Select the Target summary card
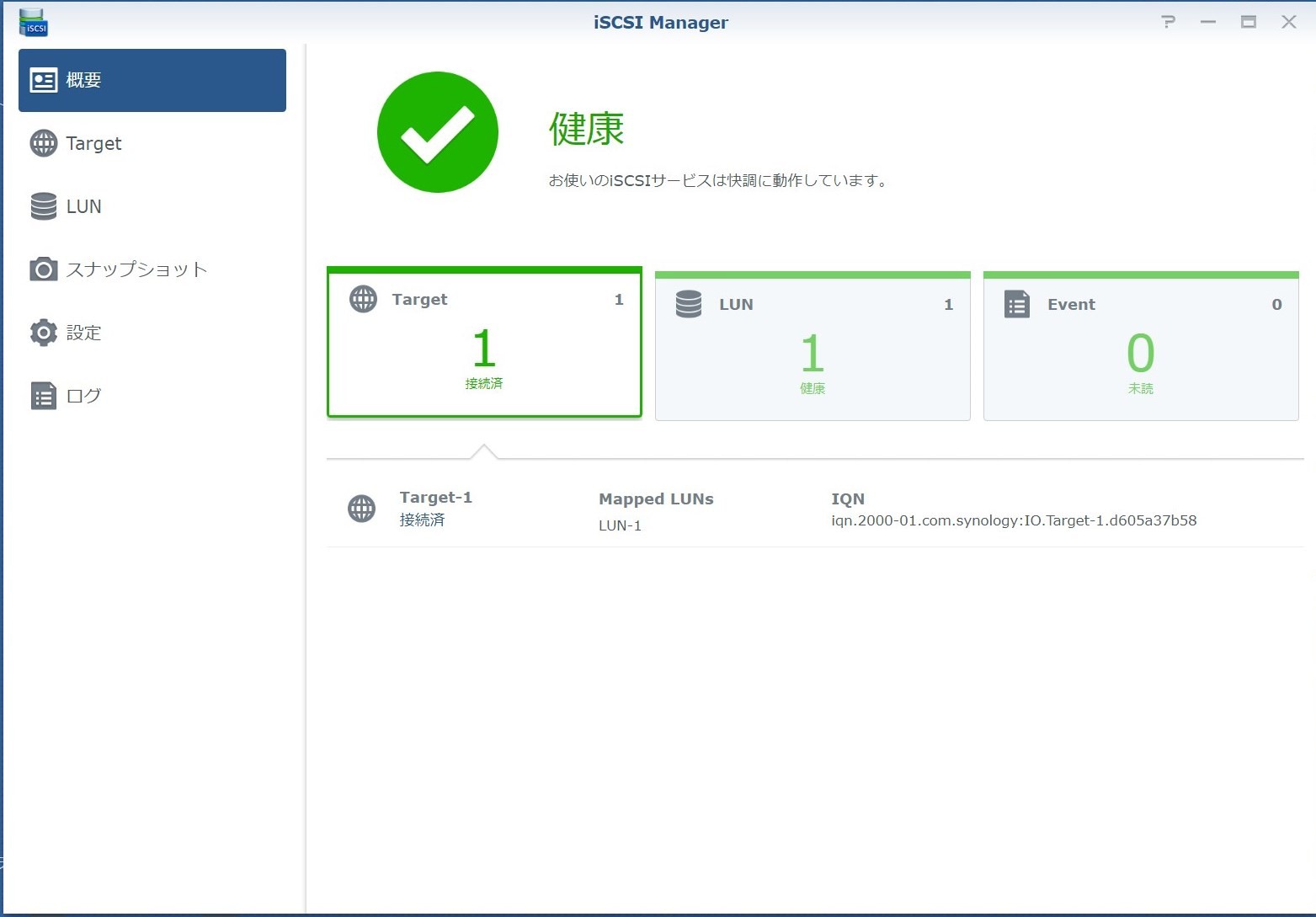Screen dimensions: 1316x917 click(484, 344)
